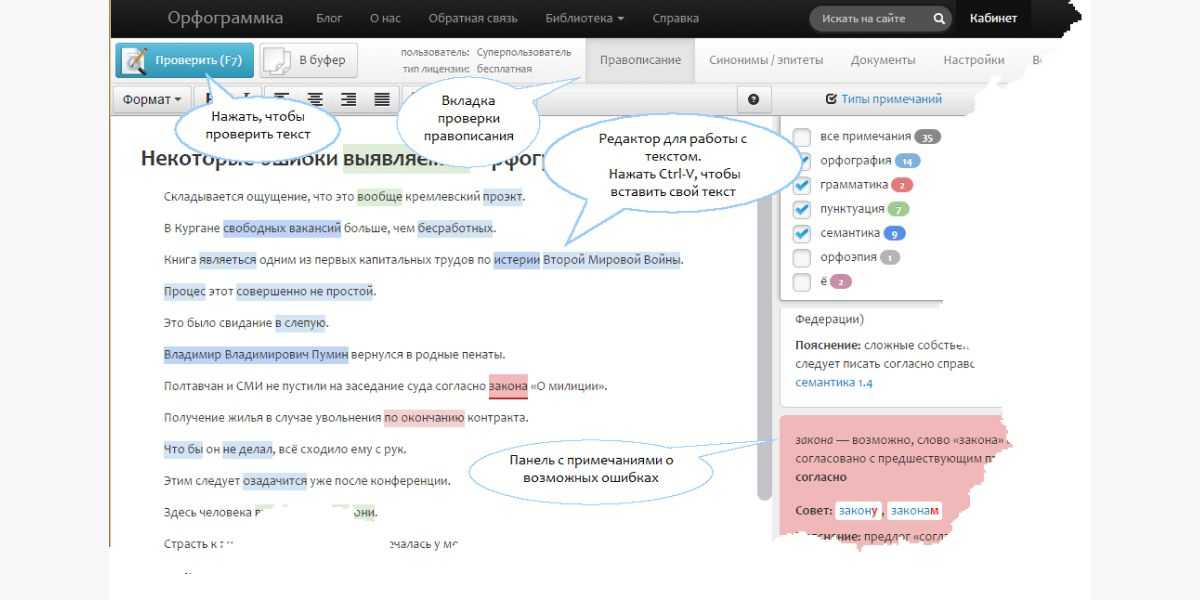
Task: Open the Справка menu item
Action: (676, 18)
